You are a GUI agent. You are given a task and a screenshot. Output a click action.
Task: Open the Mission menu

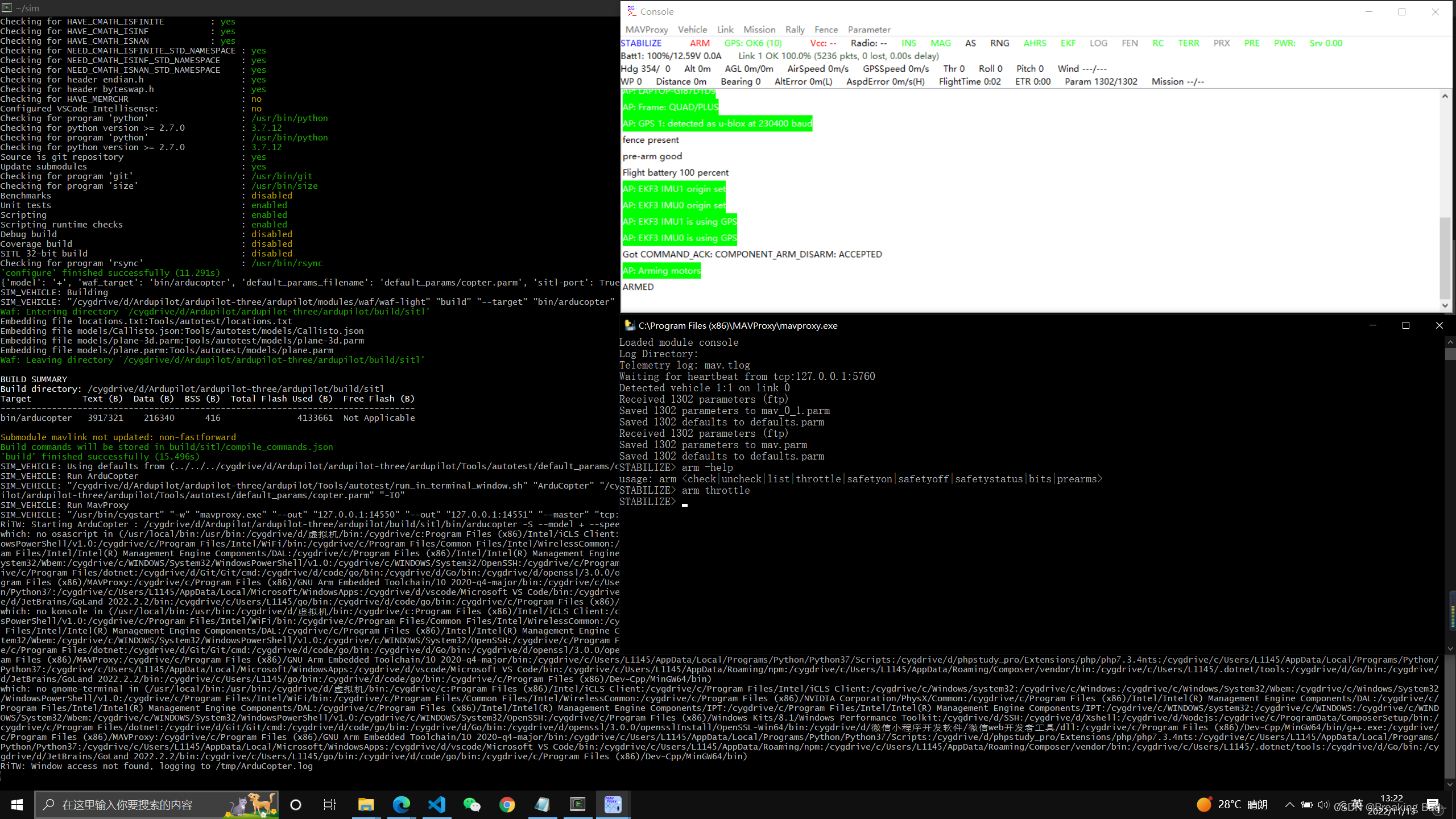(759, 29)
